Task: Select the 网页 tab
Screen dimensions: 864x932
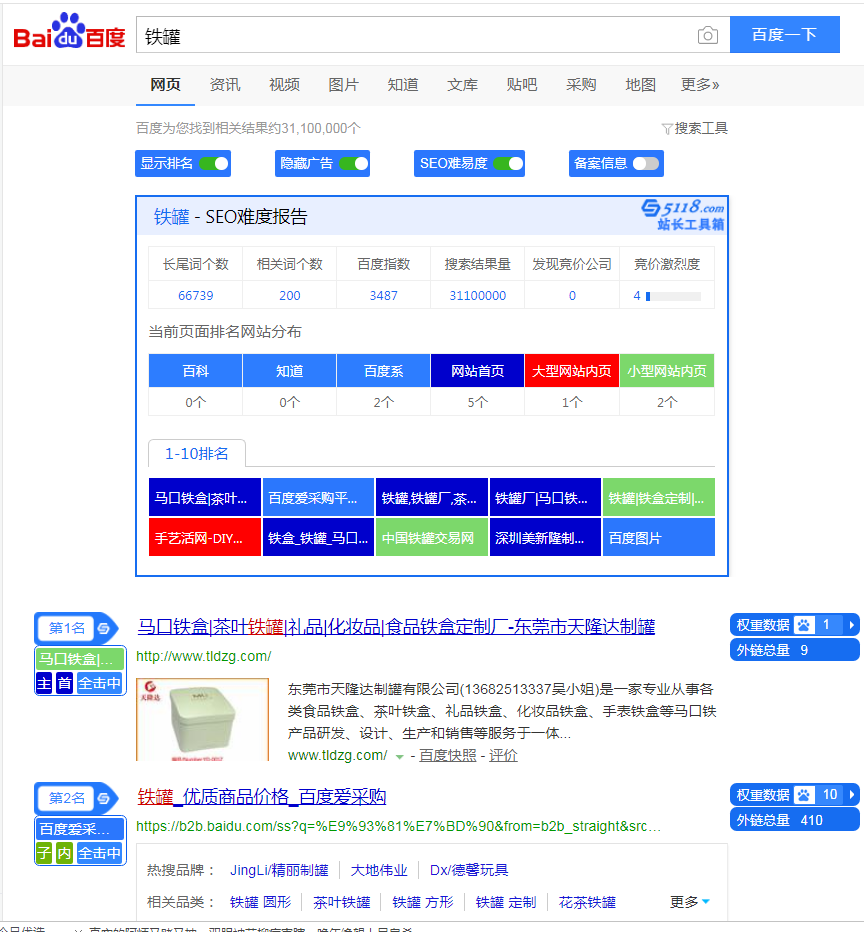Action: pos(165,84)
